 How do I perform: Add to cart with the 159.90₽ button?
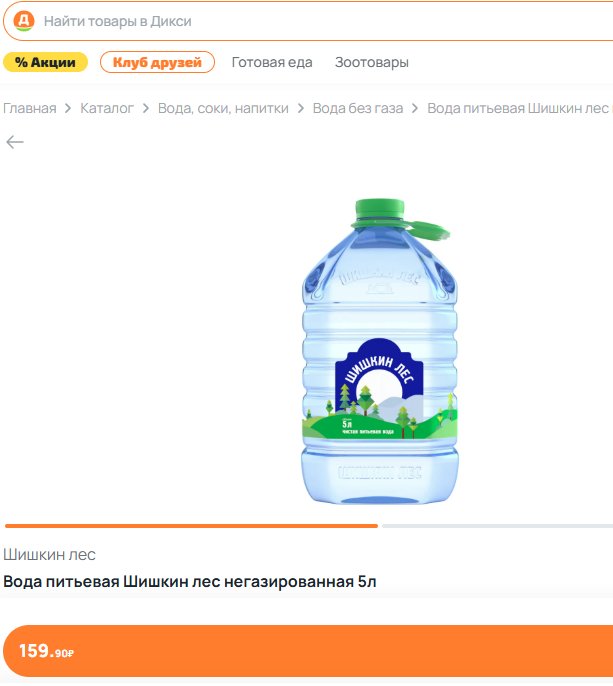click(x=308, y=651)
